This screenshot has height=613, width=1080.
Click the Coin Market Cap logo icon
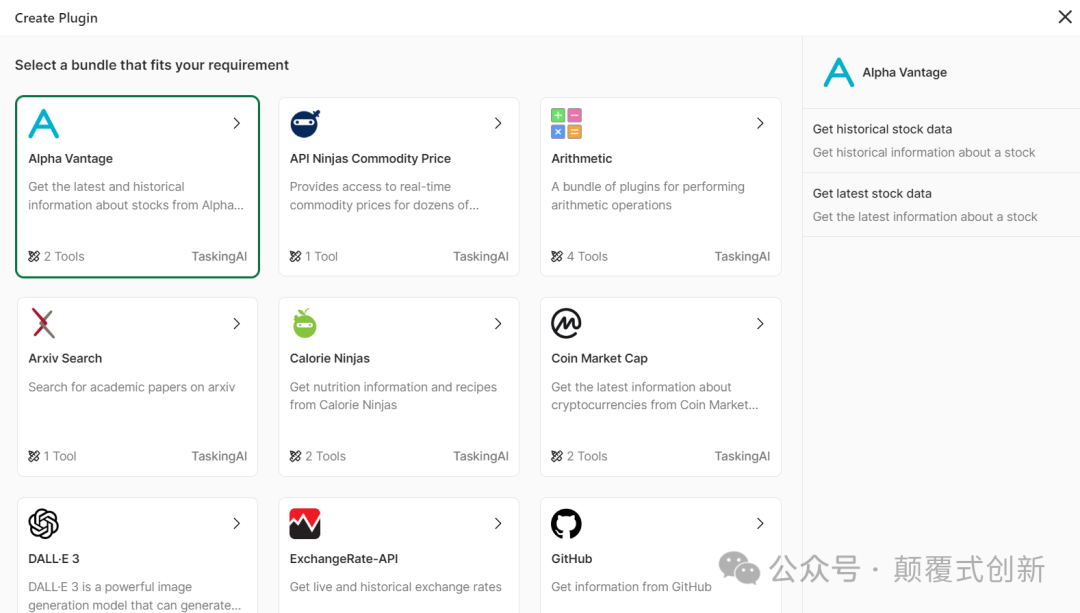click(566, 323)
